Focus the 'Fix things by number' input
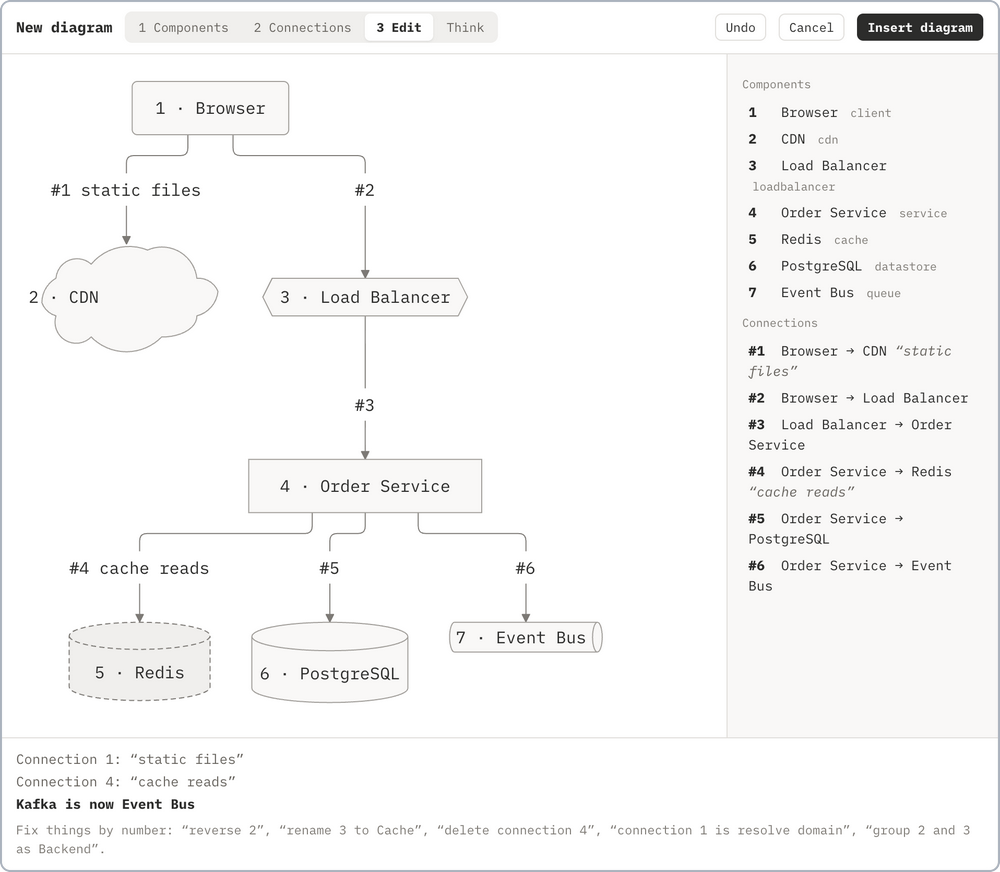 pos(493,839)
